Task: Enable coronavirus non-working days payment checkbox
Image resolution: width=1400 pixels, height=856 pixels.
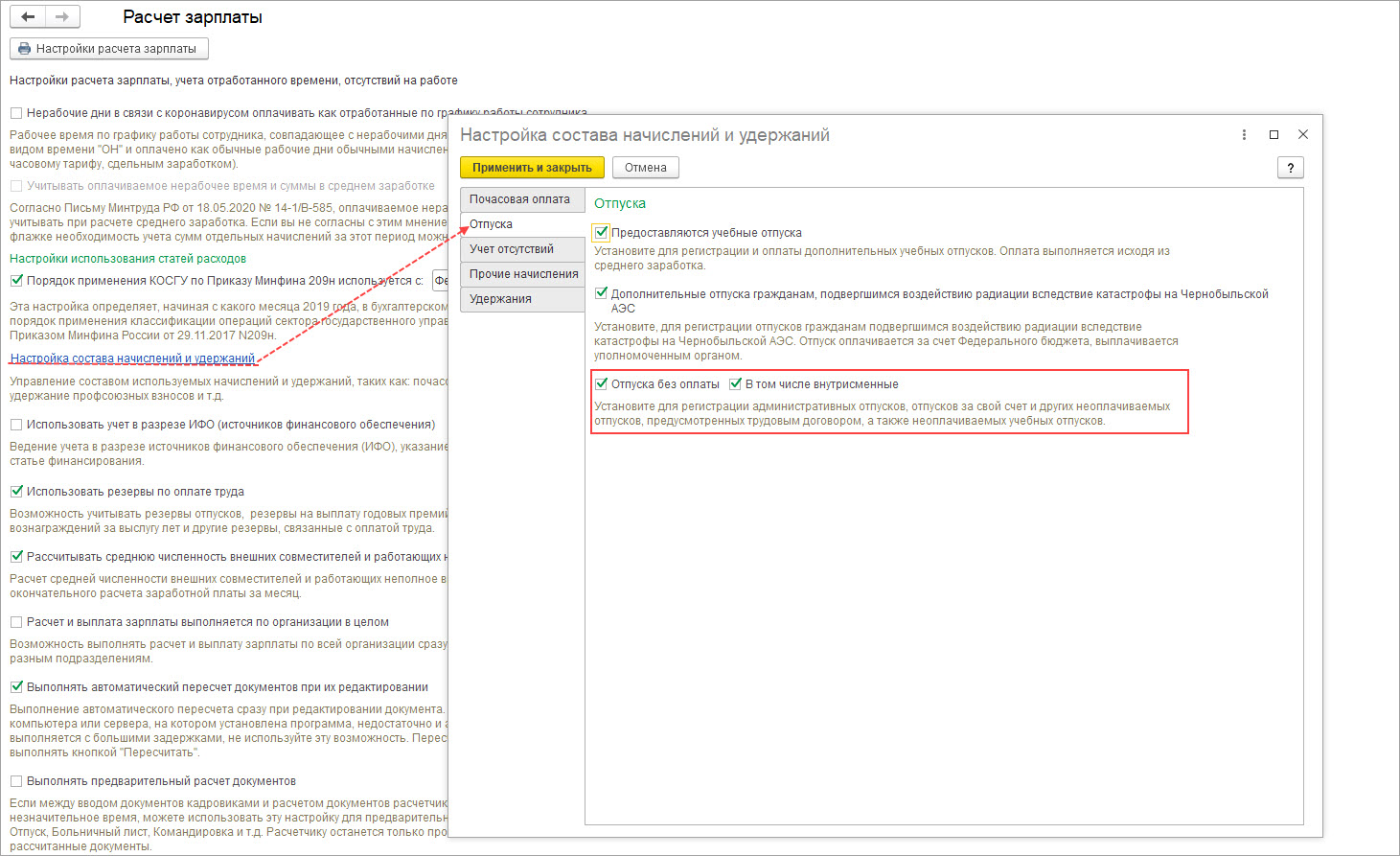Action: click(16, 113)
